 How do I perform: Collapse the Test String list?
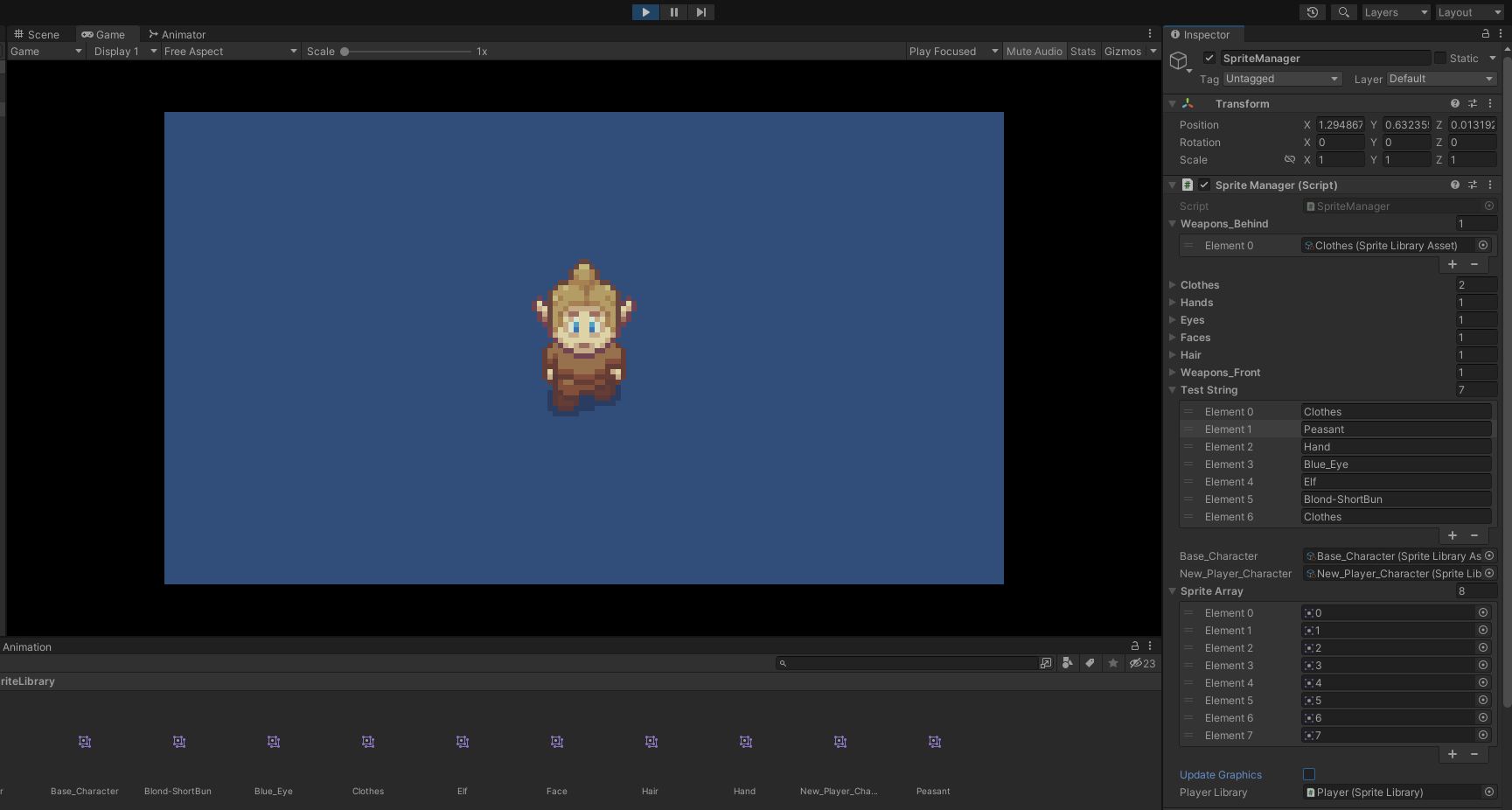pyautogui.click(x=1173, y=390)
